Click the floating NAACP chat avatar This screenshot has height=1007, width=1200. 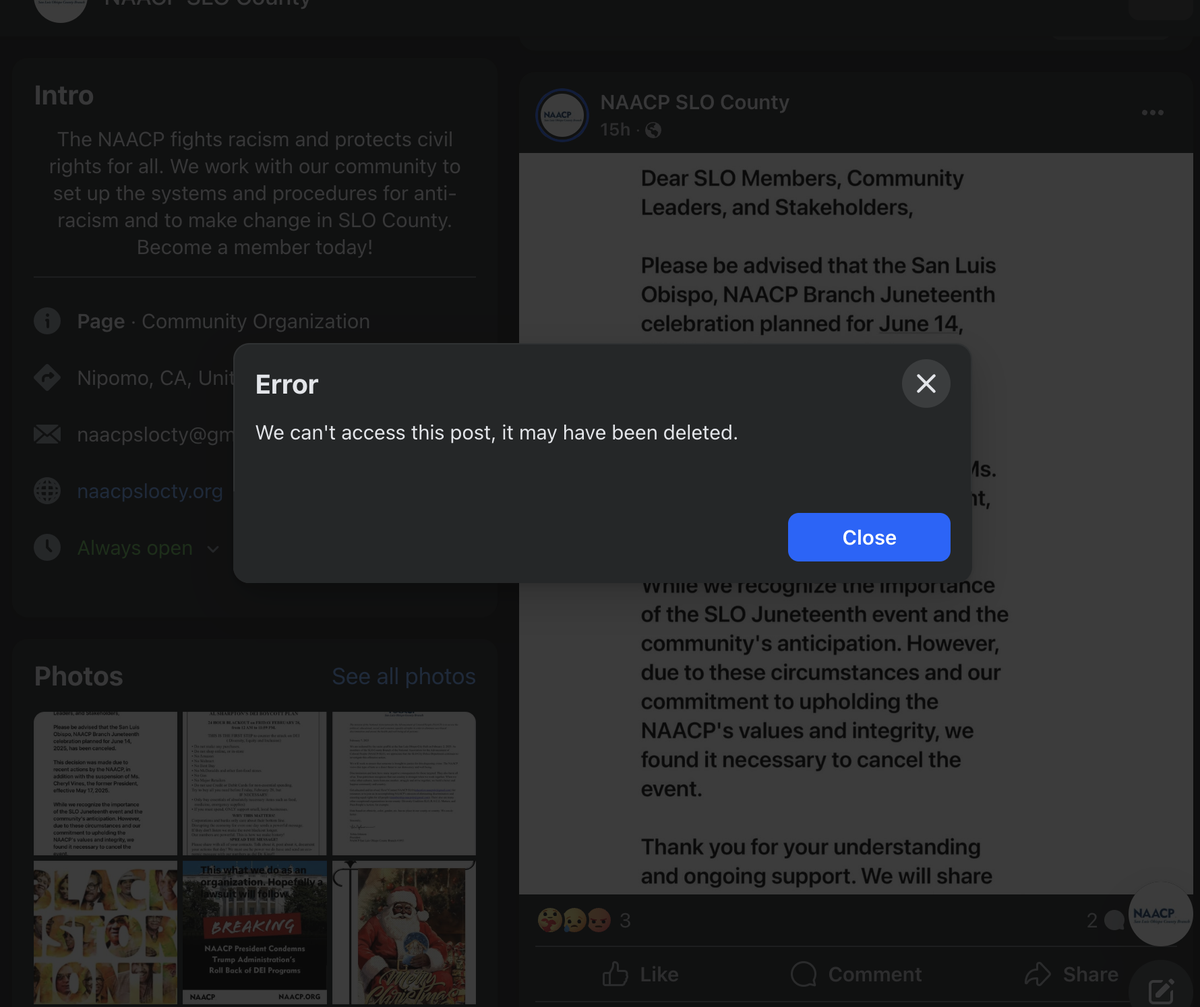1162,914
